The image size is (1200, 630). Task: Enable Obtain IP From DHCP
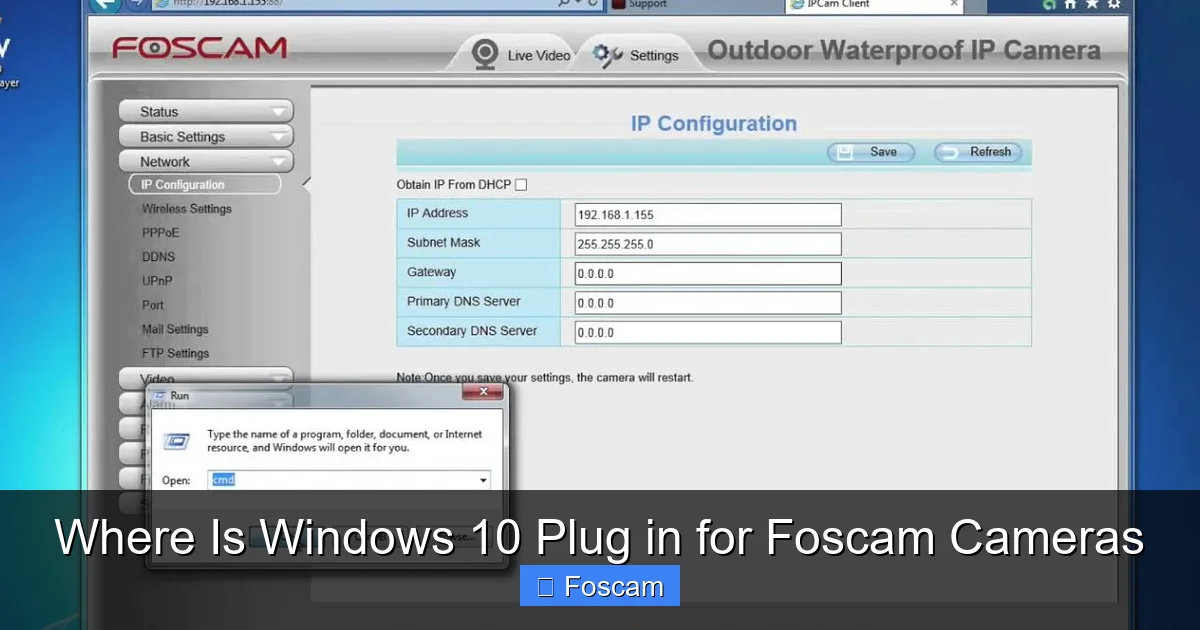pos(521,184)
